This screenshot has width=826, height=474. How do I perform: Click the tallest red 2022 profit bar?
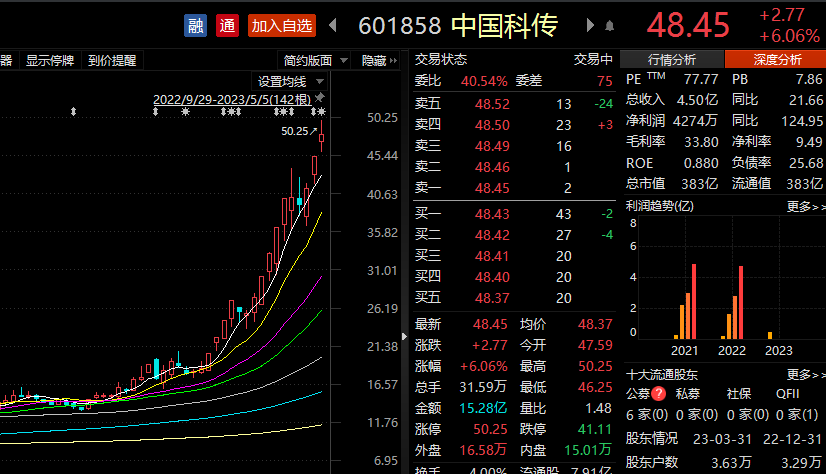pos(741,302)
